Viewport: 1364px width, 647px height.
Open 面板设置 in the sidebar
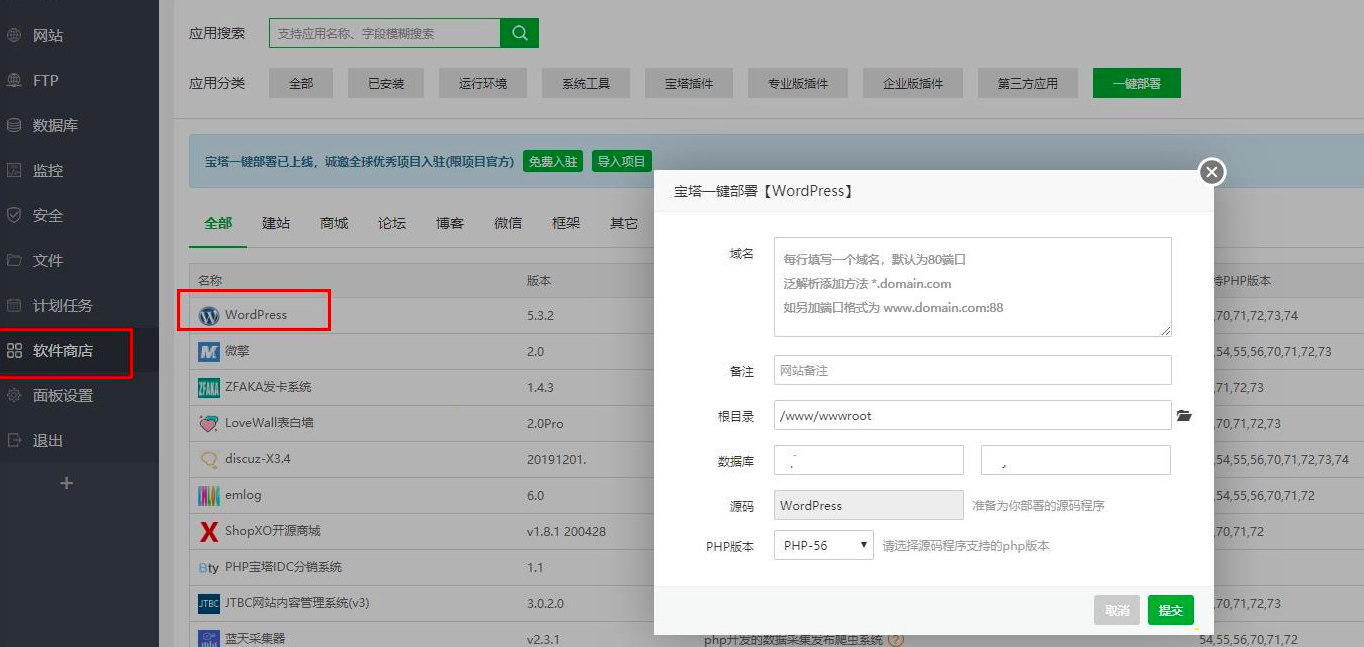coord(63,395)
